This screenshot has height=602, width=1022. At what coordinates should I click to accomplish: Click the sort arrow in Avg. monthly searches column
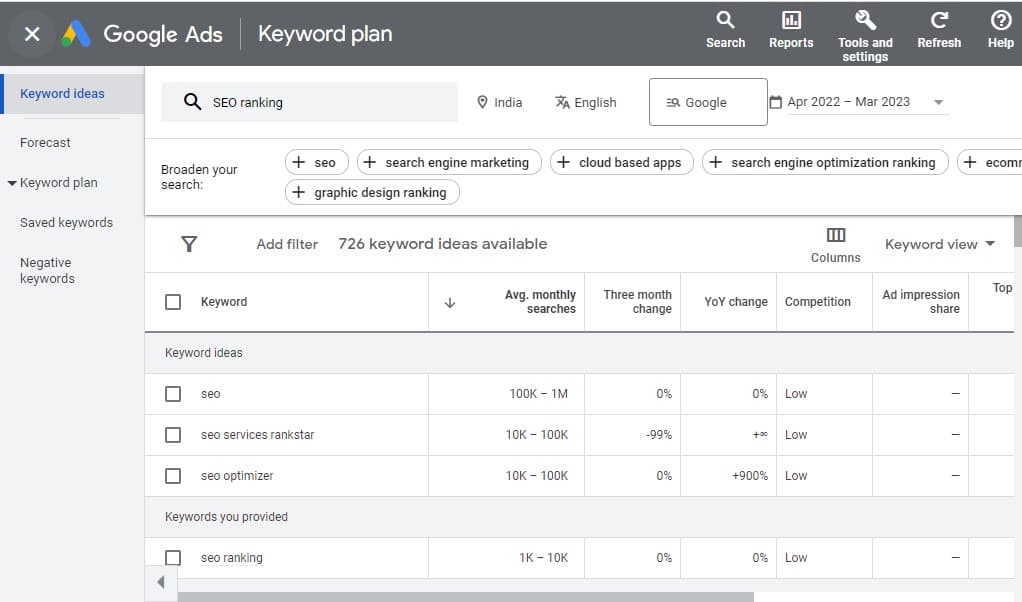(450, 303)
